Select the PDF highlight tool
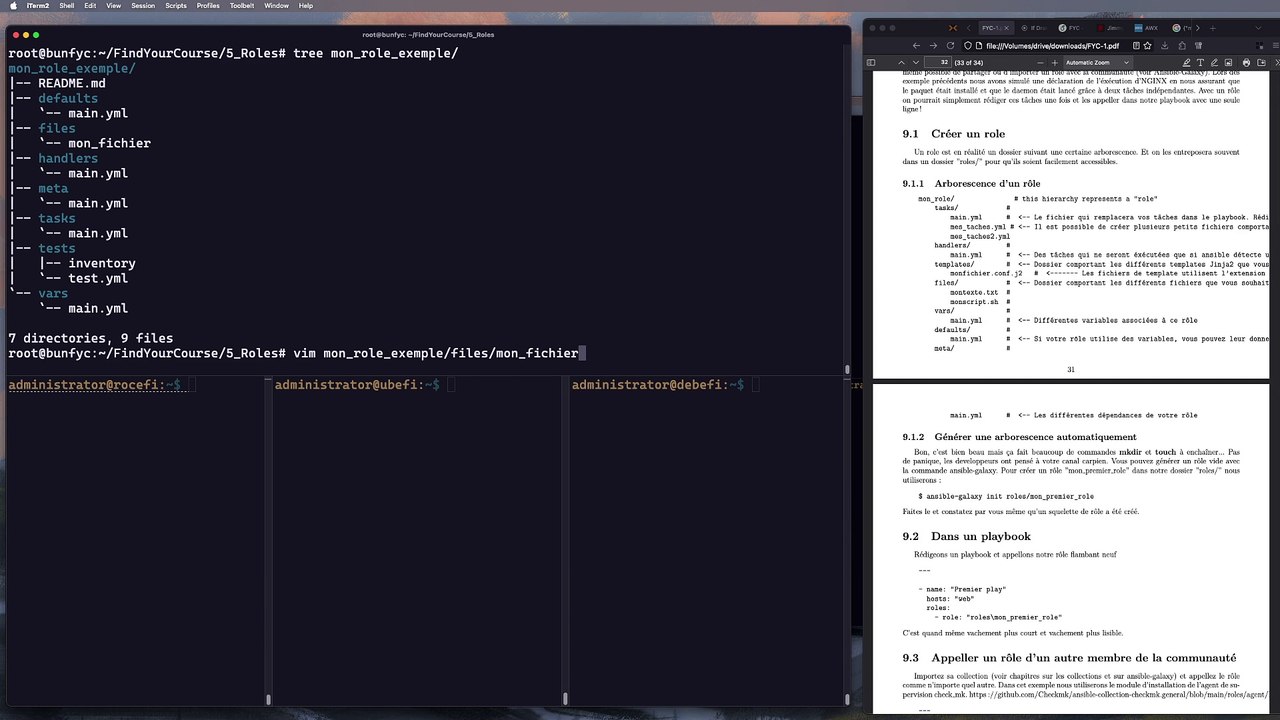The image size is (1280, 720). point(1186,62)
